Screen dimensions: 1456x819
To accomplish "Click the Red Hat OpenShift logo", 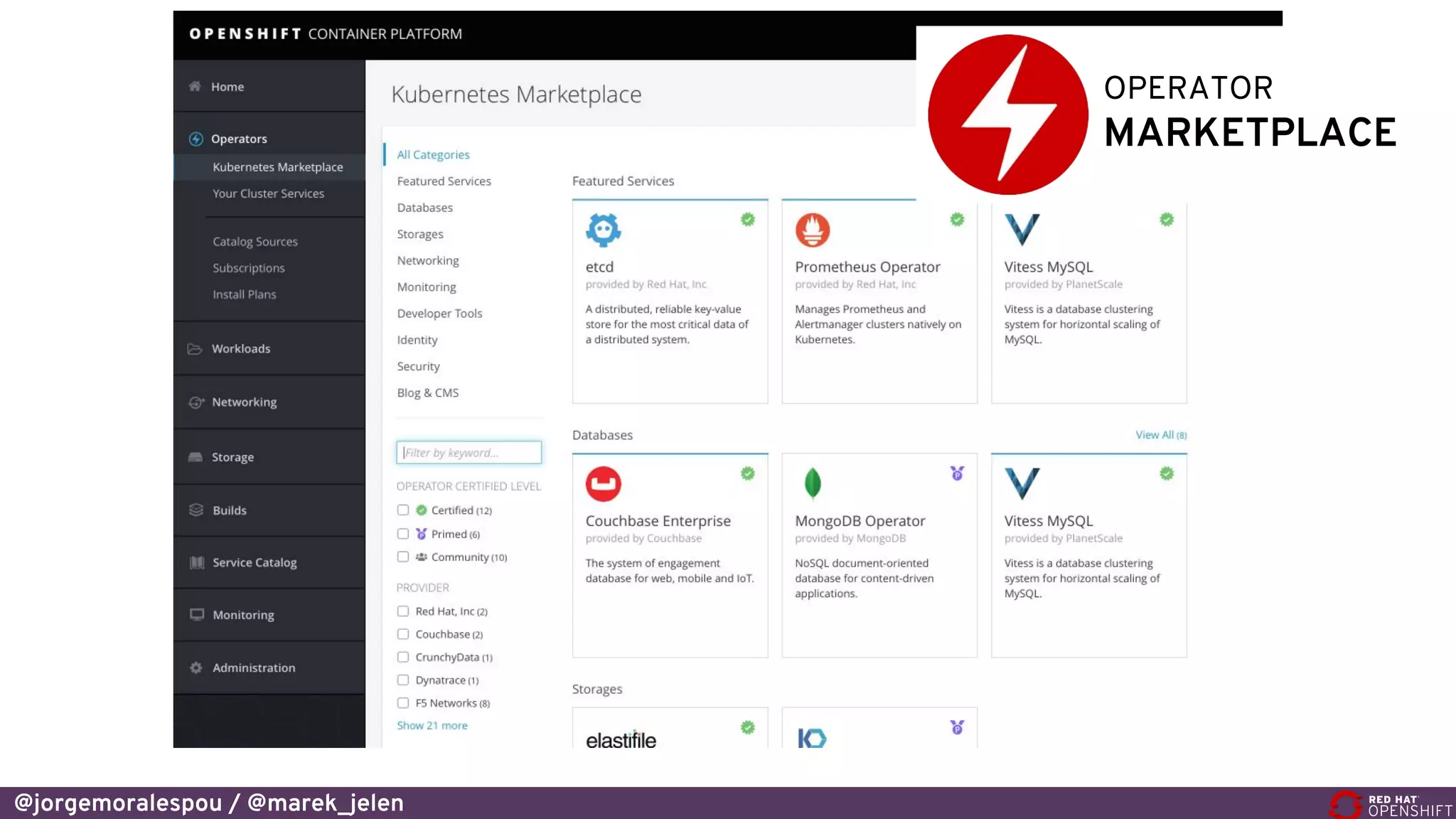I will click(1391, 804).
